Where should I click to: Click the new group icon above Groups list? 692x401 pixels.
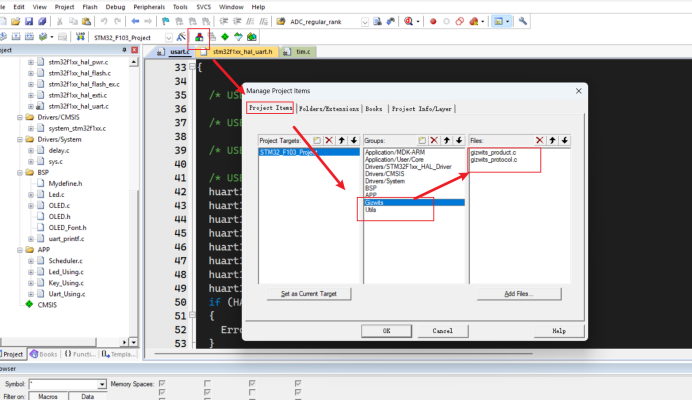click(423, 140)
